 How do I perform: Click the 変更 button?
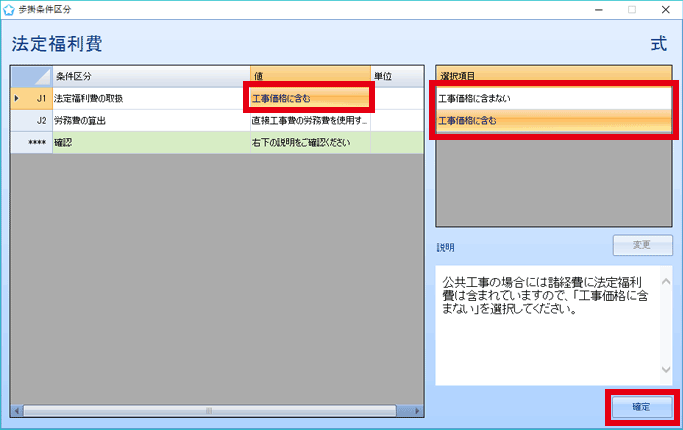641,245
